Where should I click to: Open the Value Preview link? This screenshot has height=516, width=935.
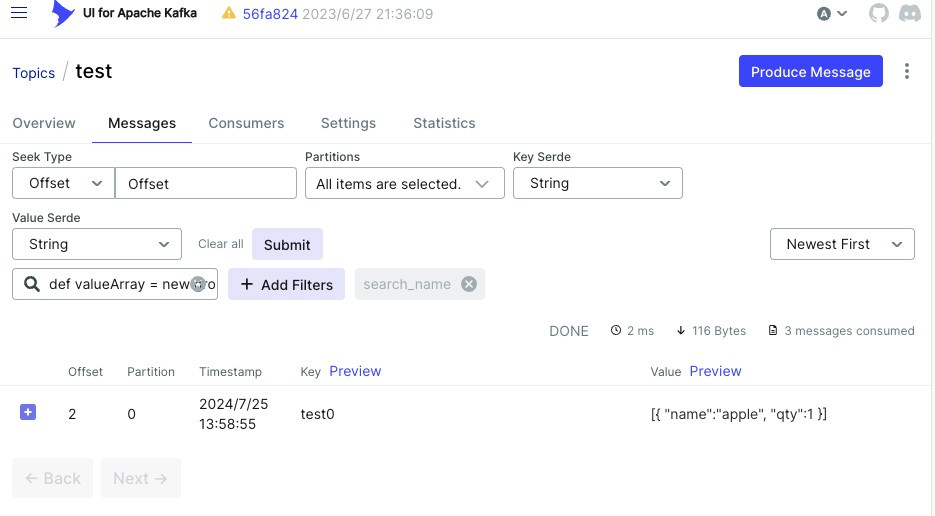[x=715, y=371]
